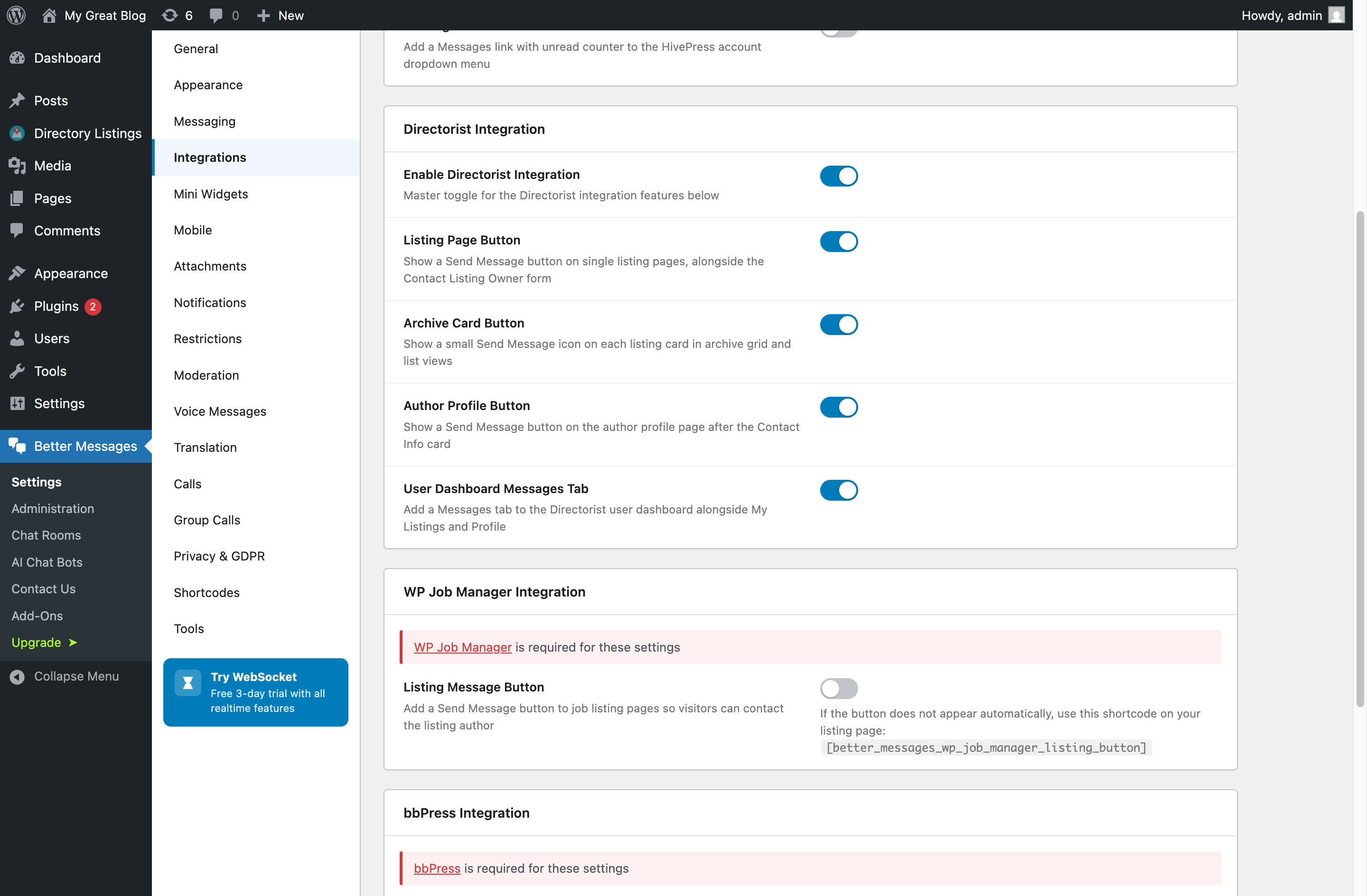Open the Messaging settings tab

click(256, 121)
